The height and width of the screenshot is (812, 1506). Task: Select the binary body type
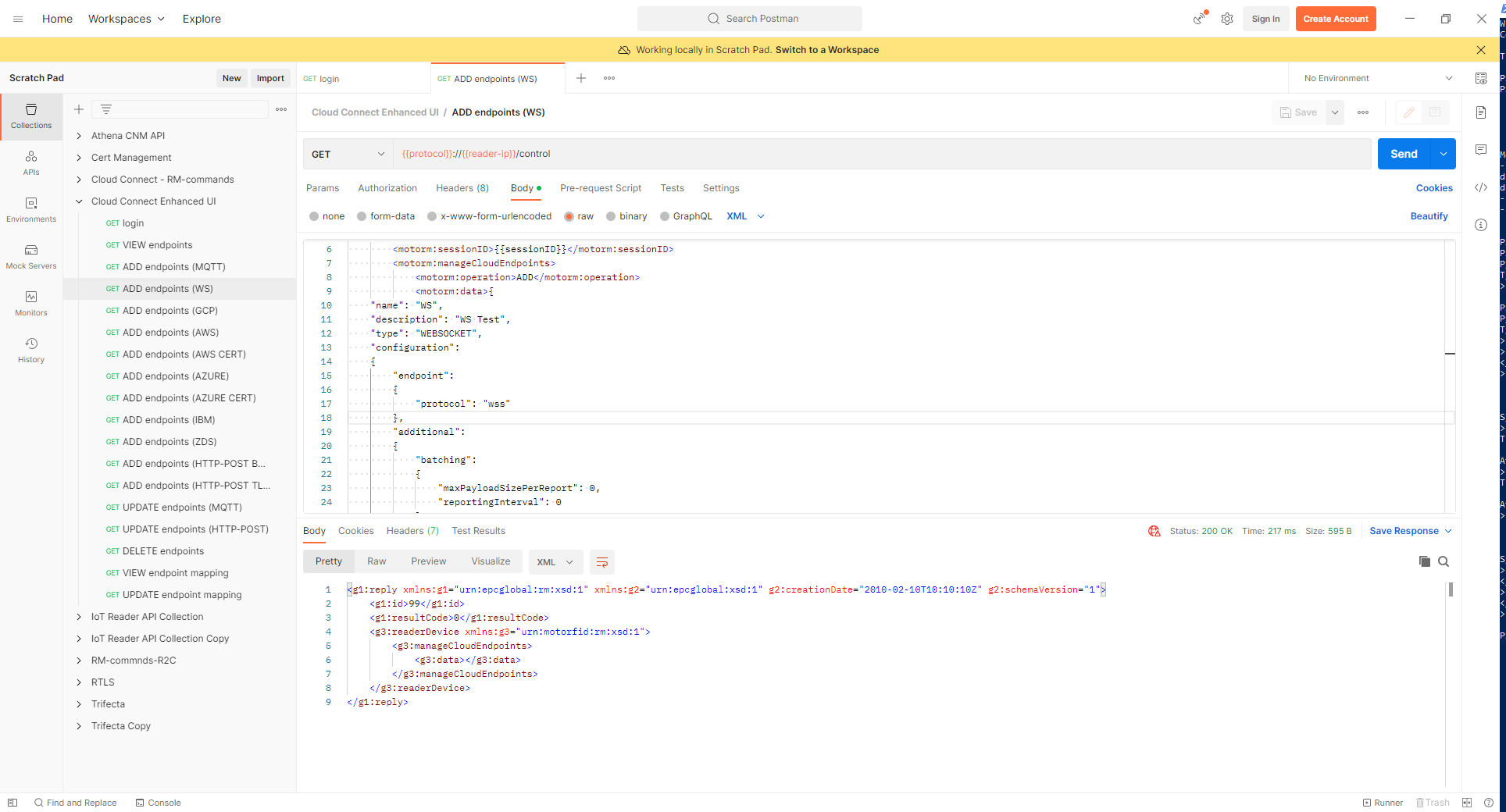pyautogui.click(x=626, y=216)
